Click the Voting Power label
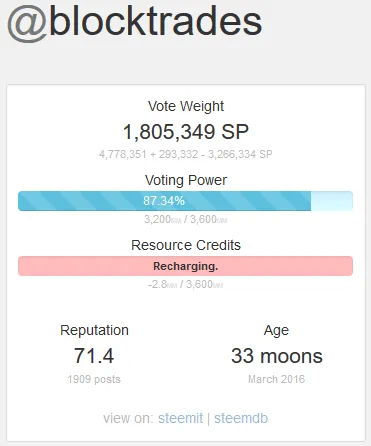371x446 pixels. tap(186, 180)
